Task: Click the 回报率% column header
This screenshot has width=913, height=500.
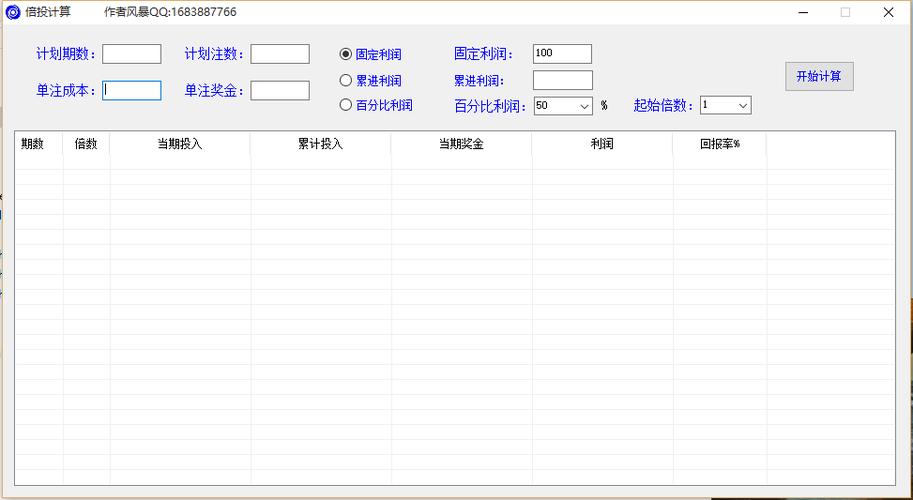Action: (x=720, y=144)
